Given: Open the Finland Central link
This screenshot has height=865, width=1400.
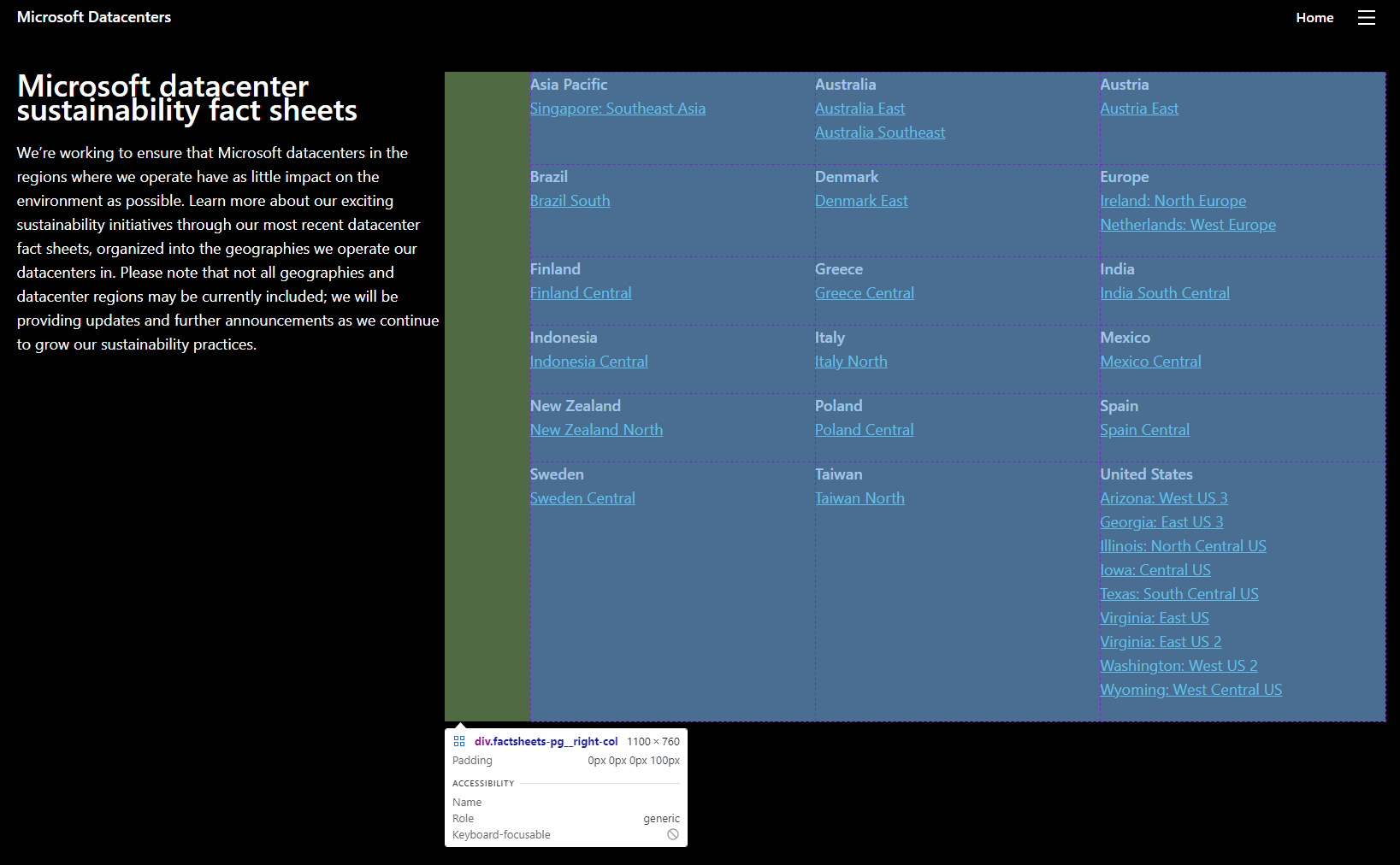Looking at the screenshot, I should (581, 293).
